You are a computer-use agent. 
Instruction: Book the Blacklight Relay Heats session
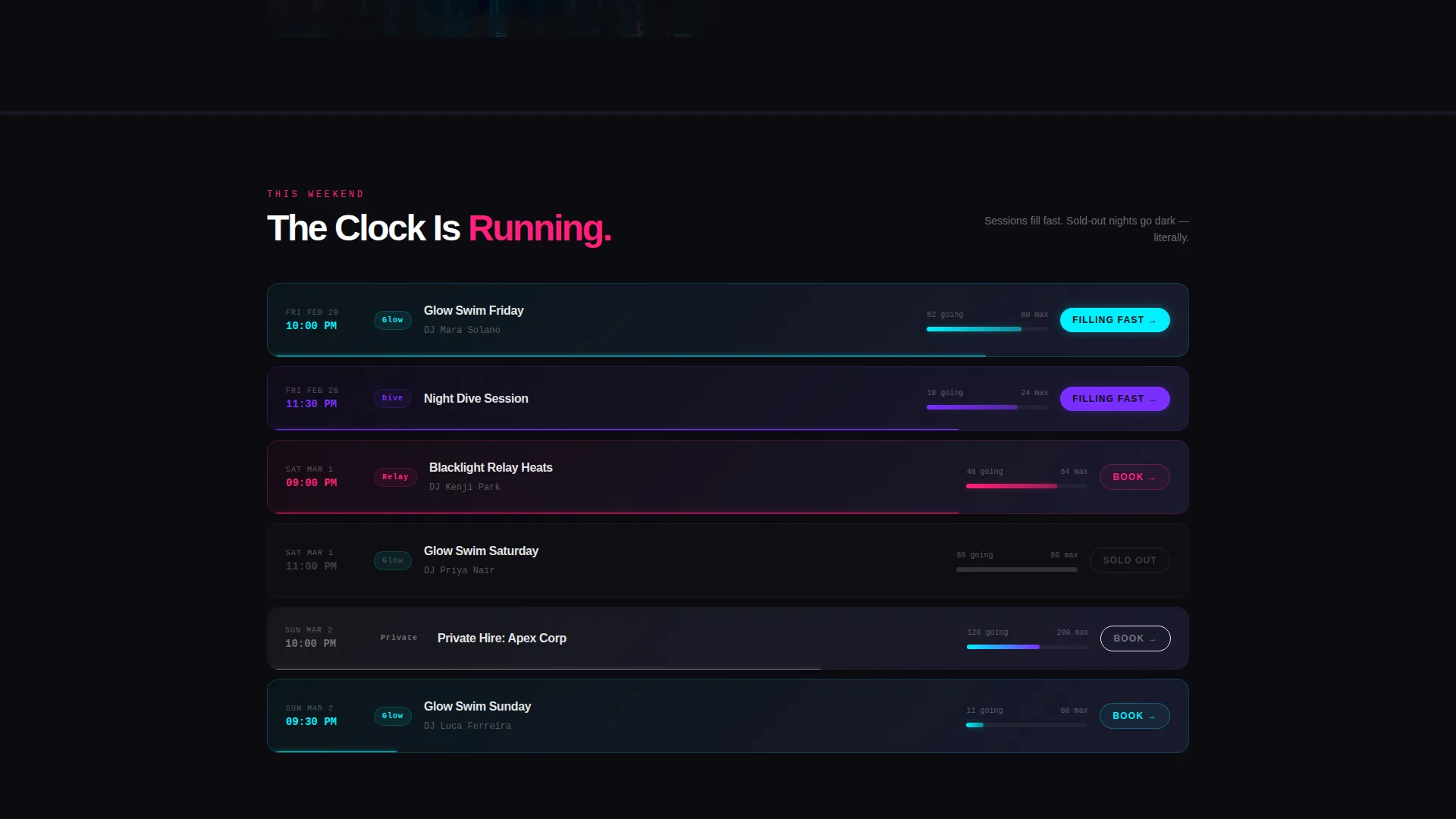pyautogui.click(x=1134, y=477)
